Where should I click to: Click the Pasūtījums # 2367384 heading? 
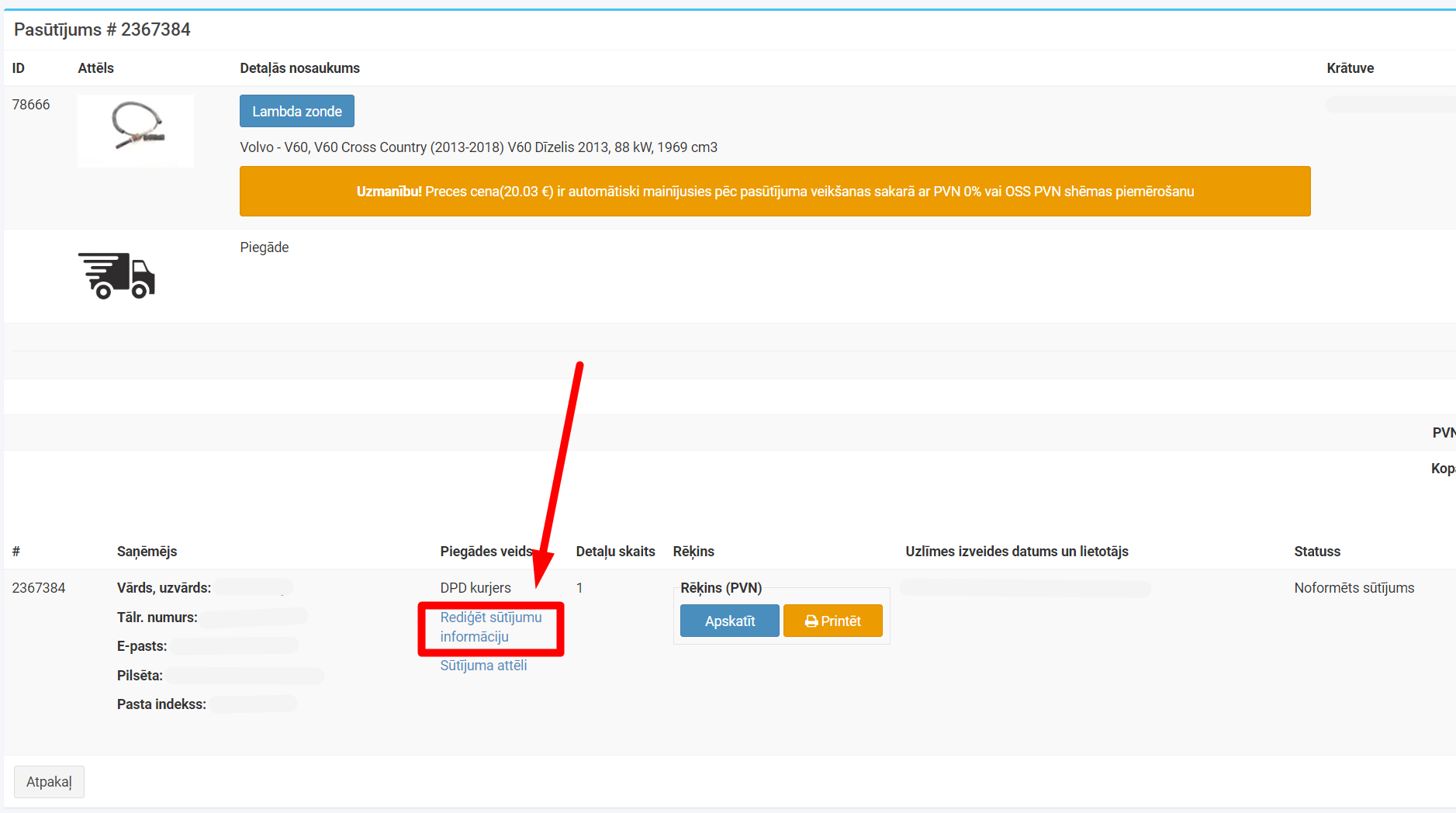click(x=102, y=29)
